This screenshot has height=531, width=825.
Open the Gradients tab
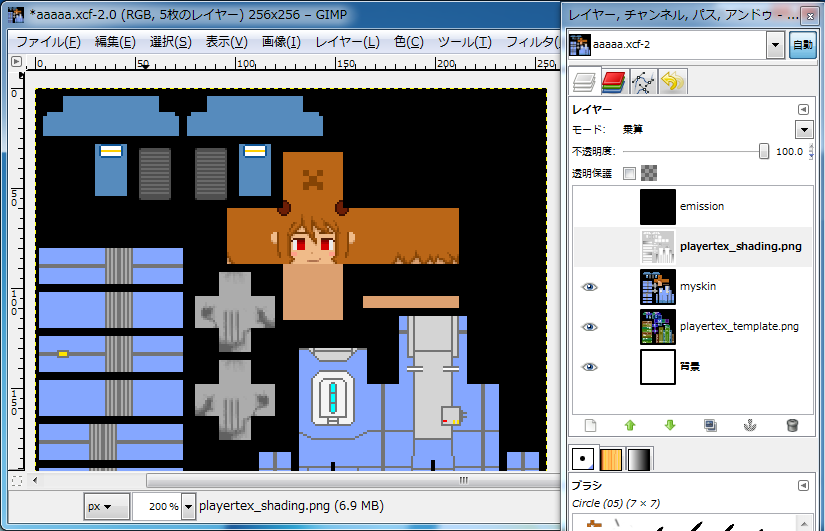tap(639, 459)
